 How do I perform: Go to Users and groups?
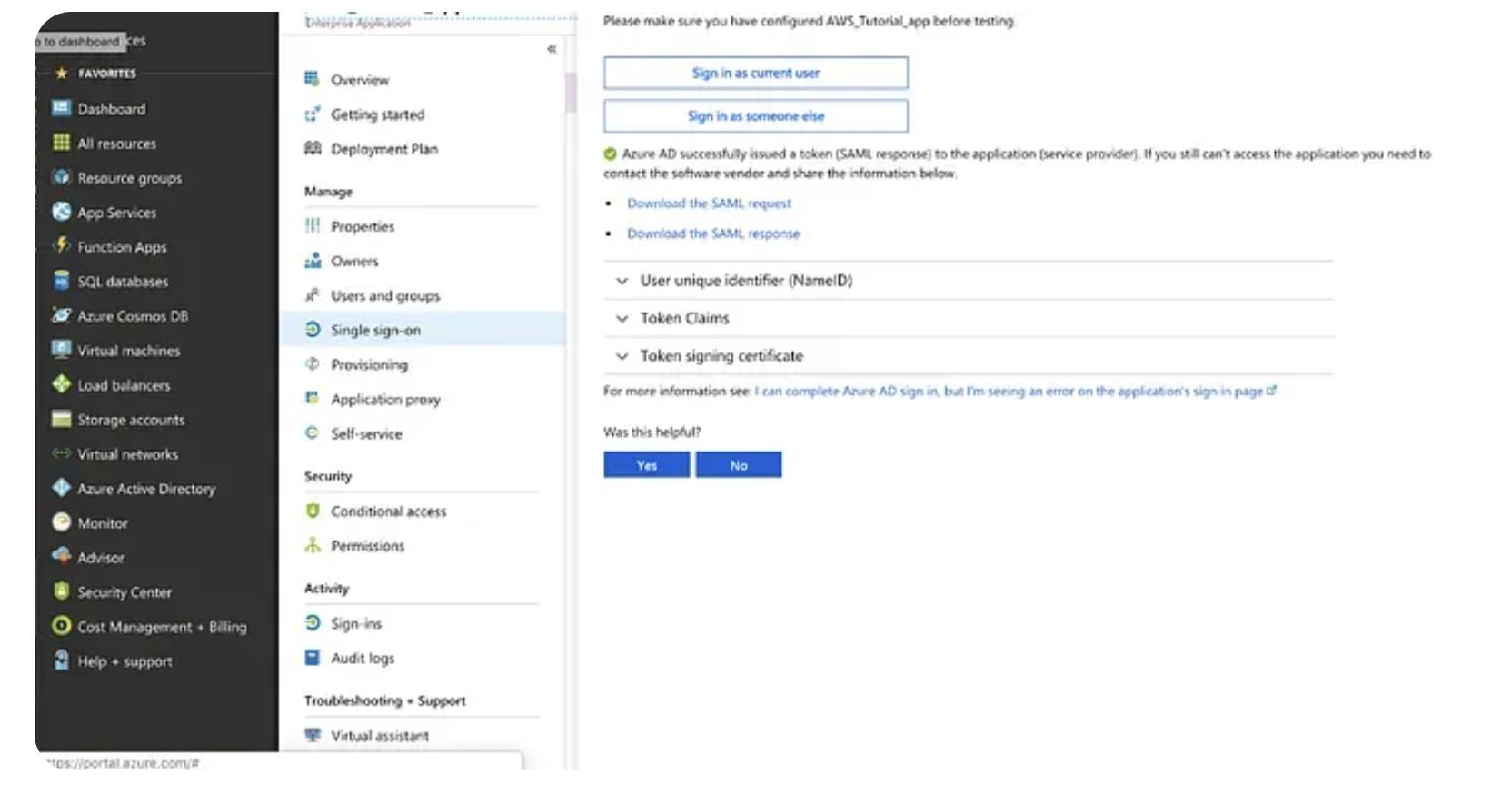[x=385, y=296]
